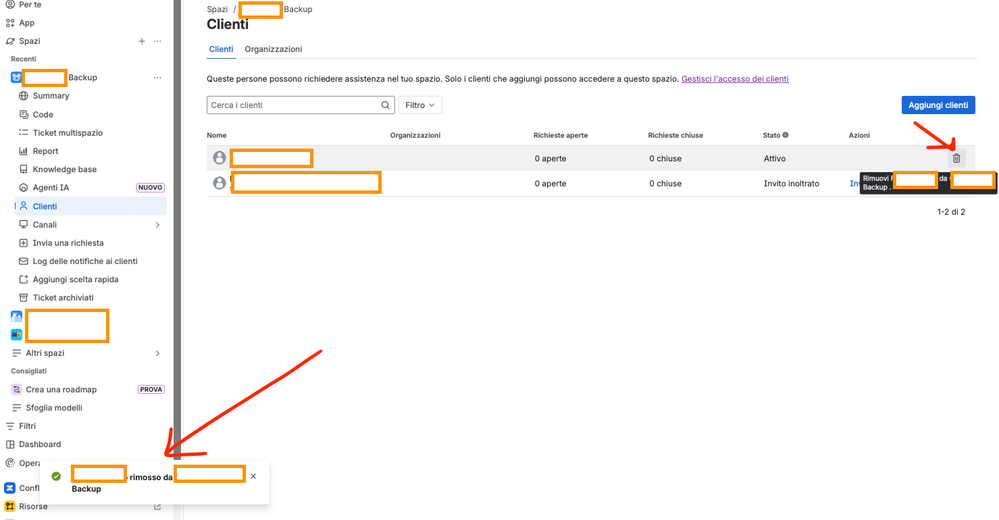The width and height of the screenshot is (999, 520).
Task: Open Altri spazi list
Action: (45, 353)
